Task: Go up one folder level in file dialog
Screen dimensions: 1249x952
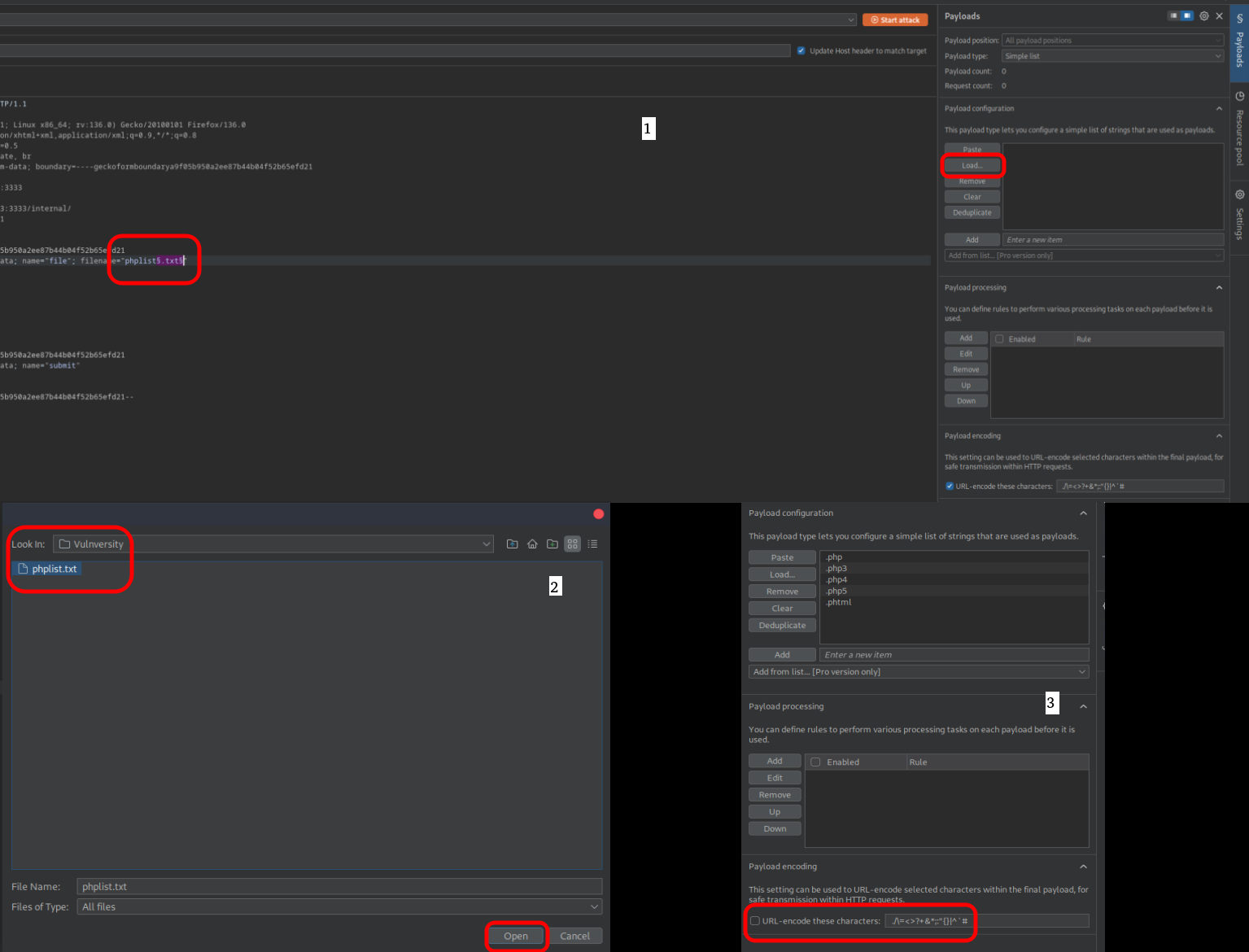Action: tap(512, 544)
